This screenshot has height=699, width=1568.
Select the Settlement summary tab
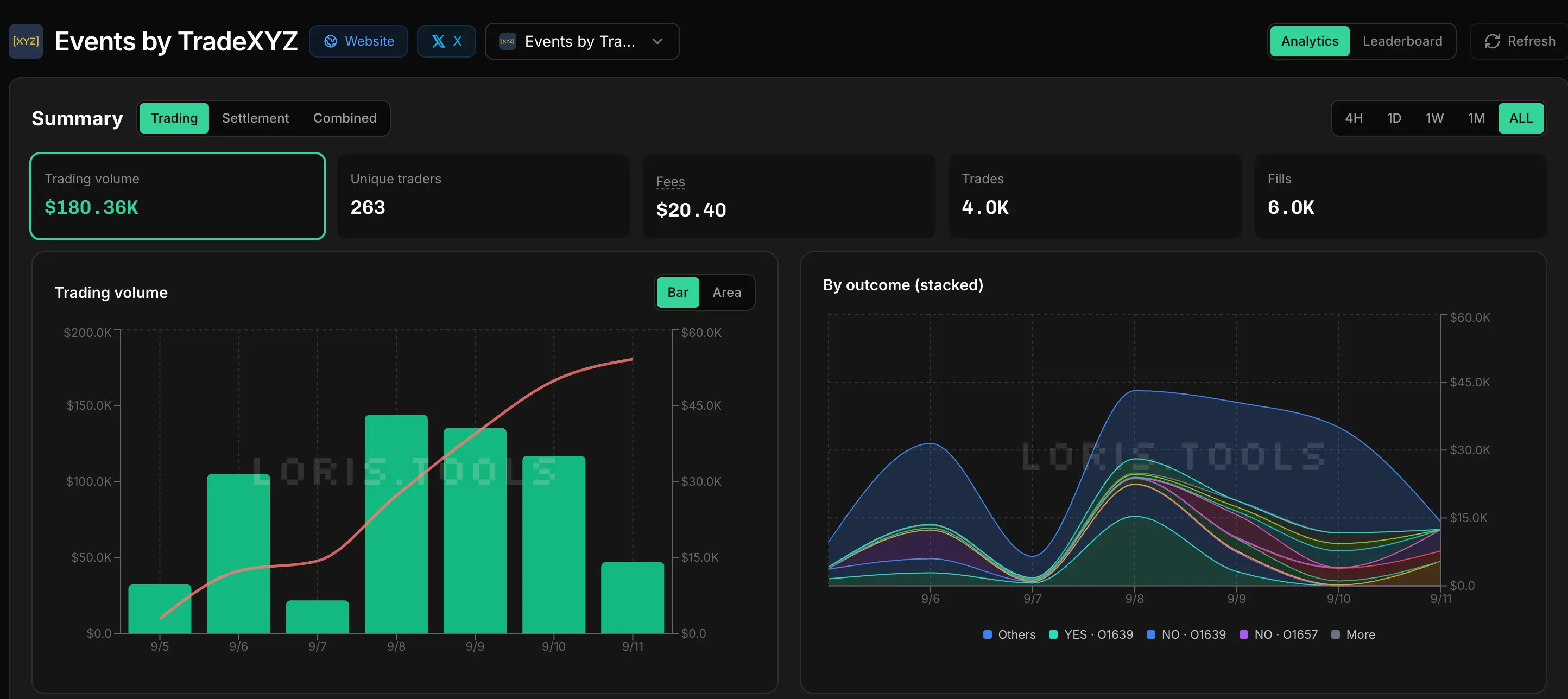[255, 118]
